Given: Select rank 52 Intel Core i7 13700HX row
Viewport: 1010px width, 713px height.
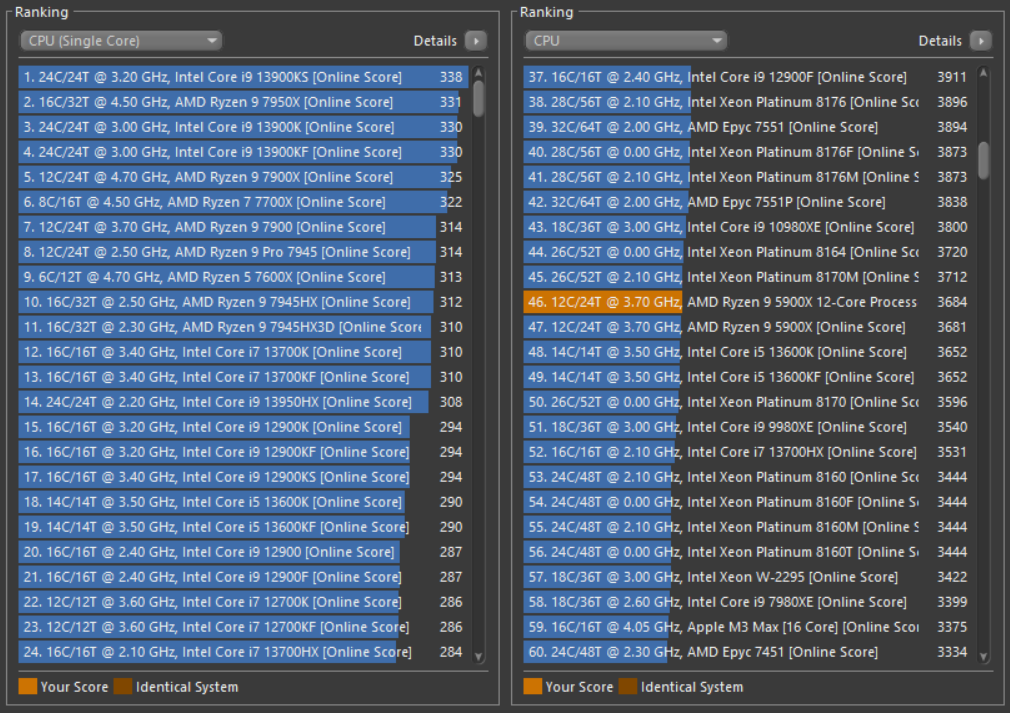Looking at the screenshot, I should coord(748,452).
